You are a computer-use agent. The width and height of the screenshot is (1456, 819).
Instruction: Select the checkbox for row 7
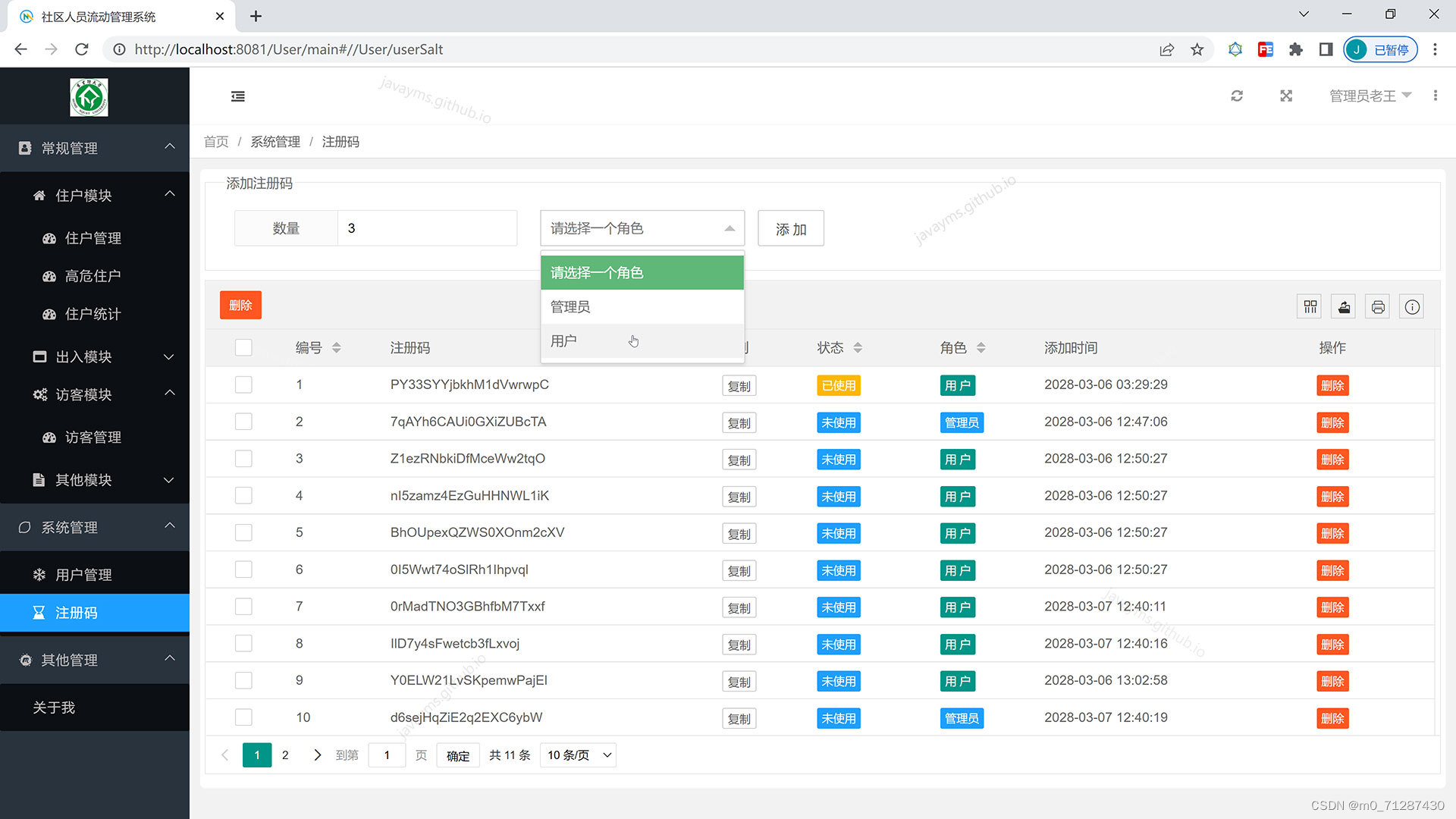click(x=243, y=607)
